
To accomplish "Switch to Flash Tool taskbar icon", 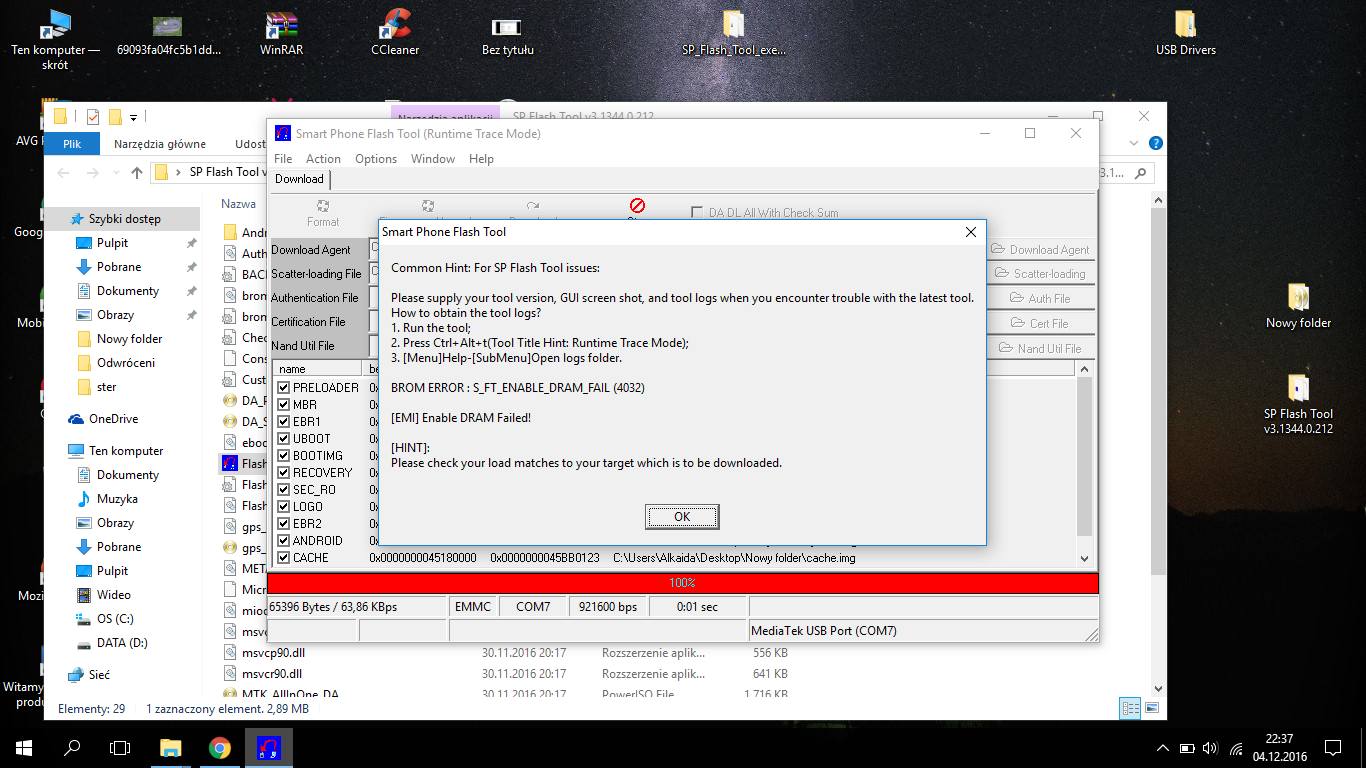I will 269,747.
